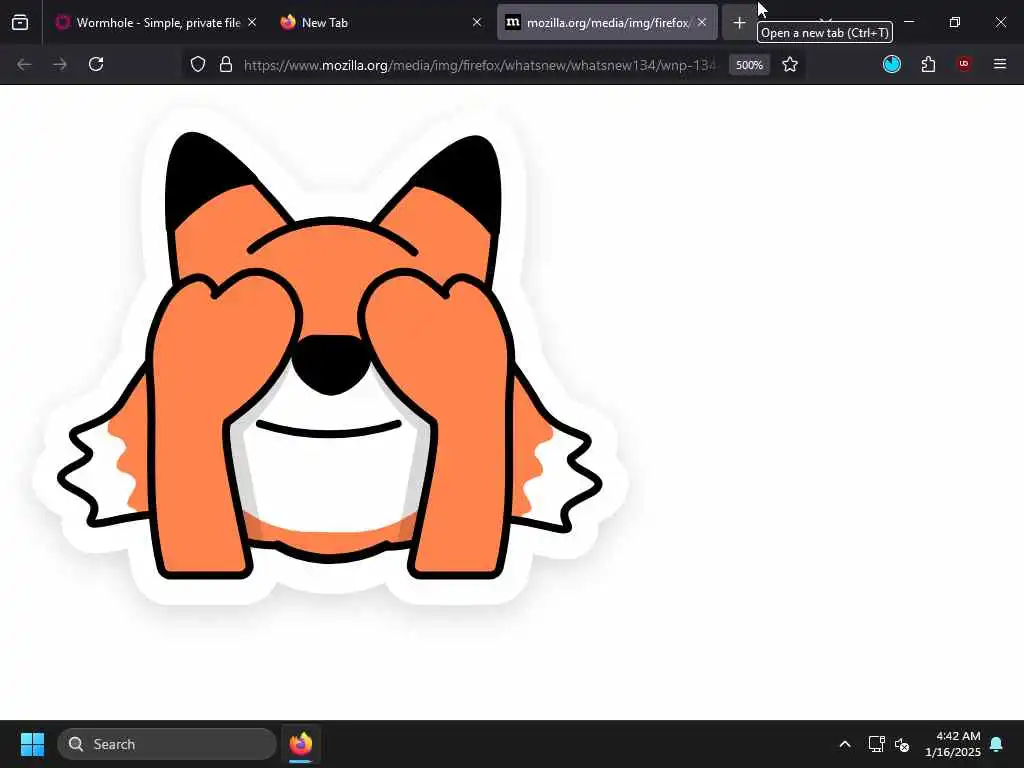The width and height of the screenshot is (1024, 768).
Task: Reload the current page
Action: [x=96, y=65]
